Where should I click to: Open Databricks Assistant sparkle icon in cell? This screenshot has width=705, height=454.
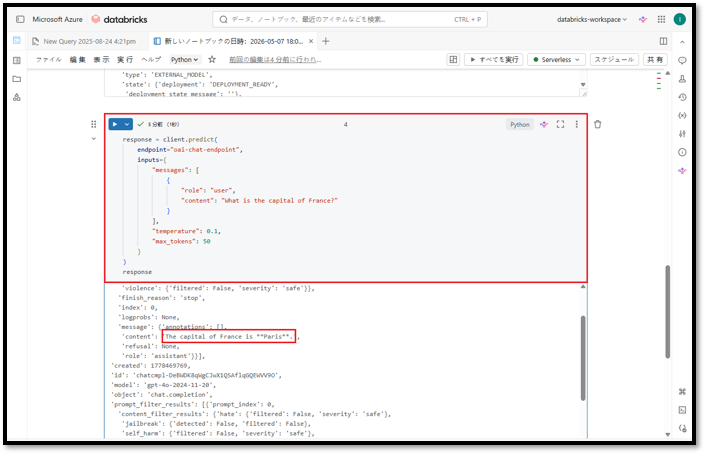[x=544, y=125]
